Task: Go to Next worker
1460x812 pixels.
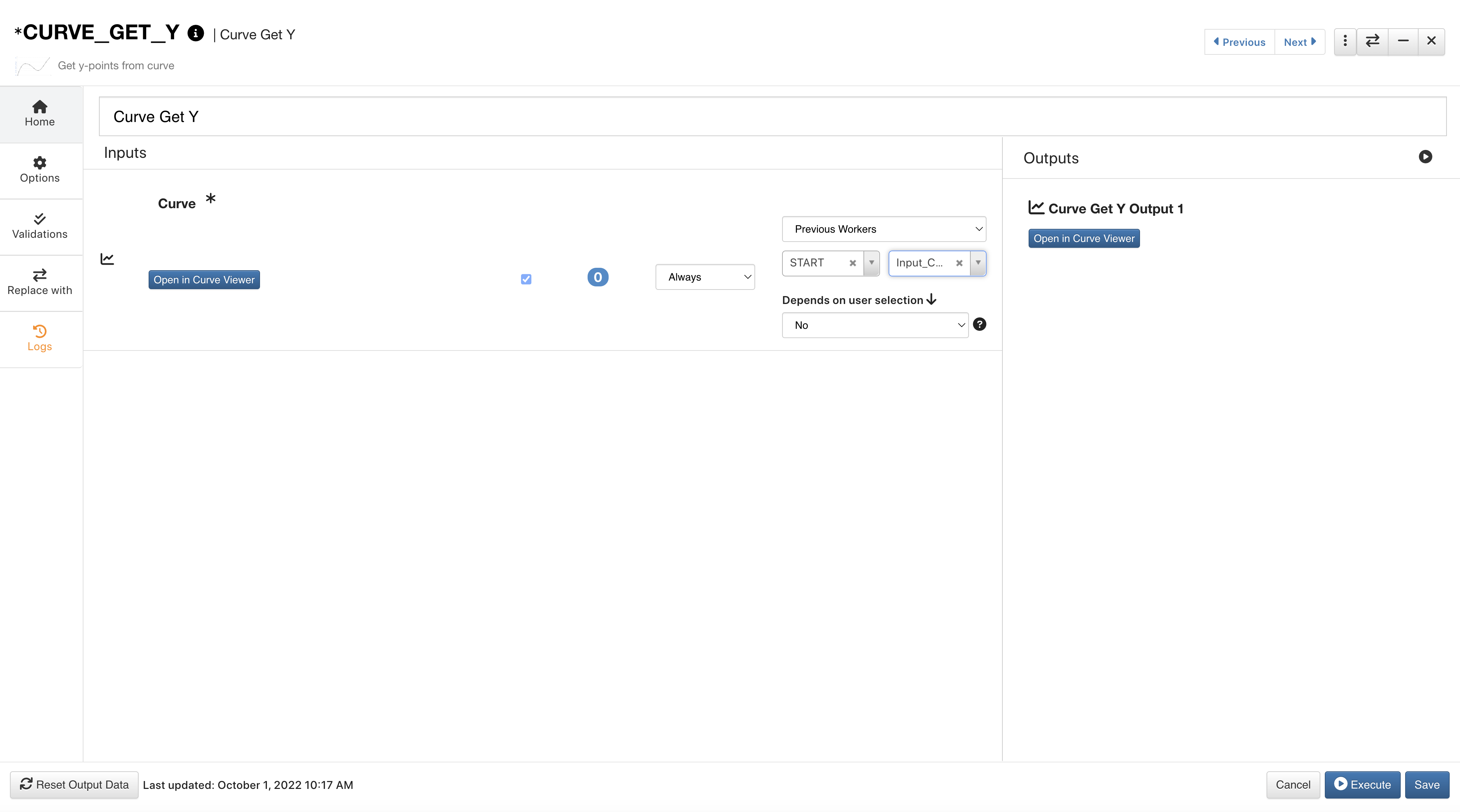Action: click(1300, 42)
